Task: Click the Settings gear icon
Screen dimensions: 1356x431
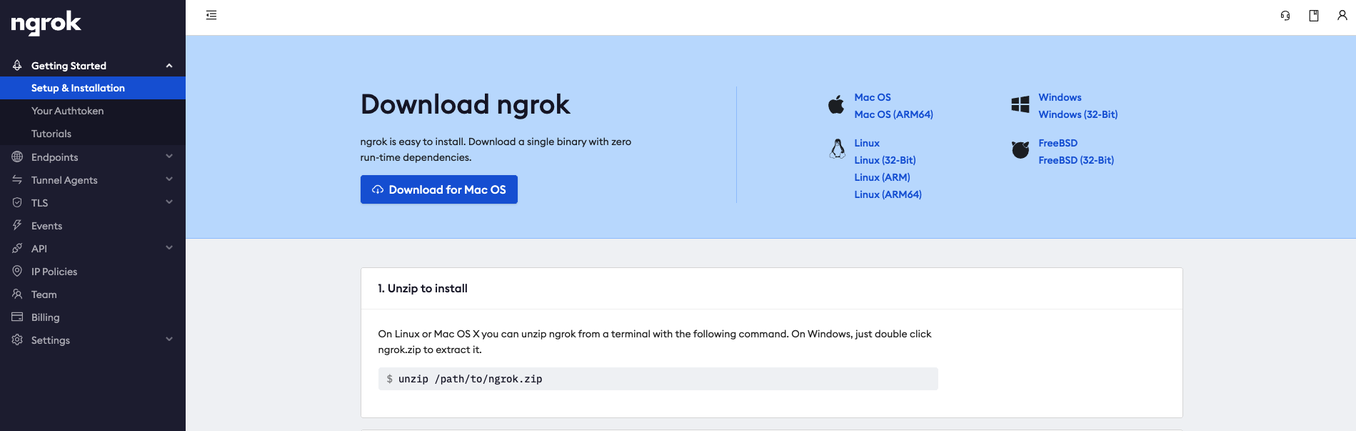Action: coord(17,341)
